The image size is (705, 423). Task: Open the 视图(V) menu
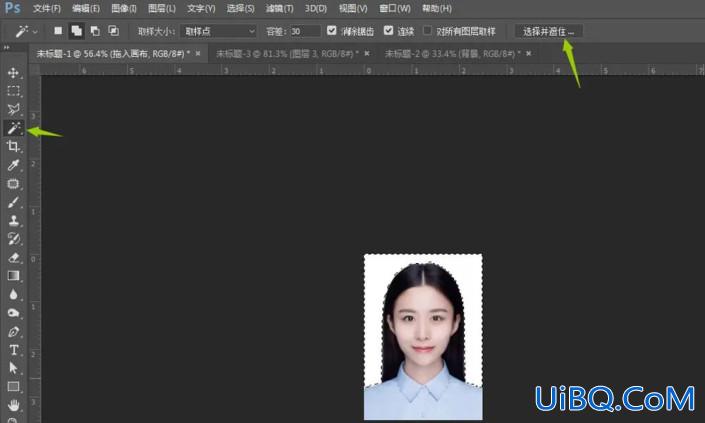[x=353, y=8]
